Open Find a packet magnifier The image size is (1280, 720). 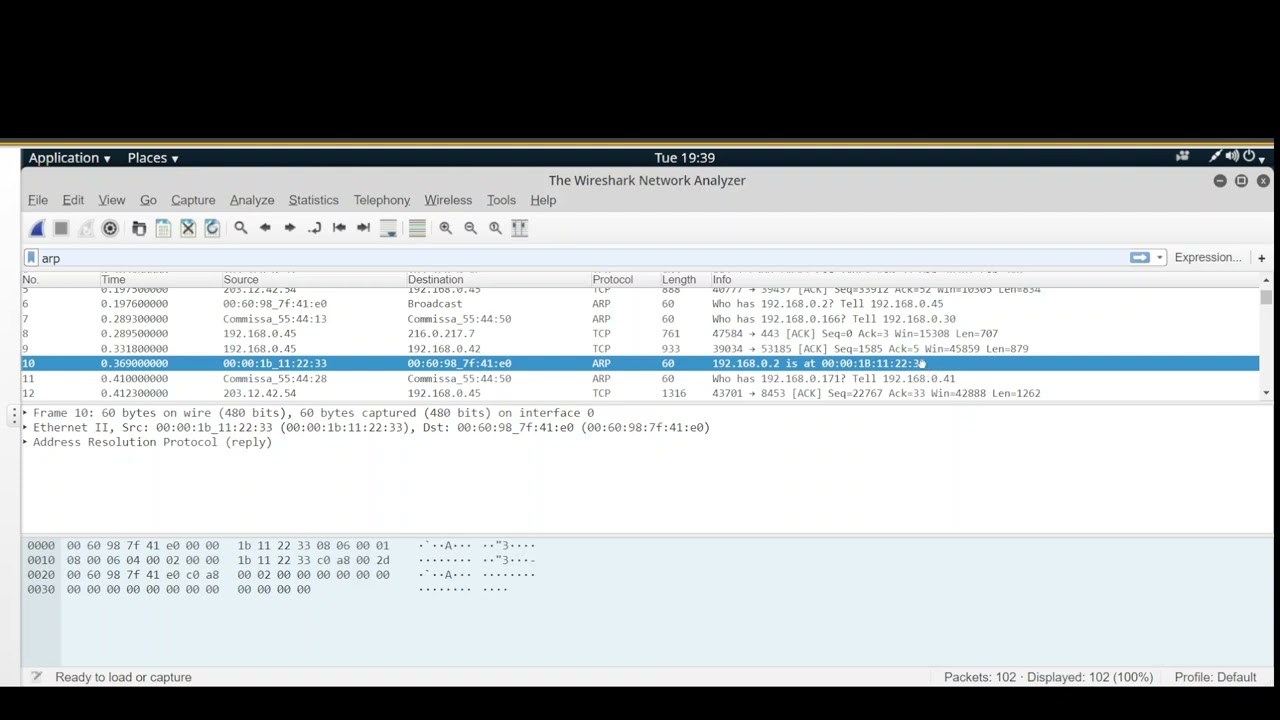(x=241, y=228)
